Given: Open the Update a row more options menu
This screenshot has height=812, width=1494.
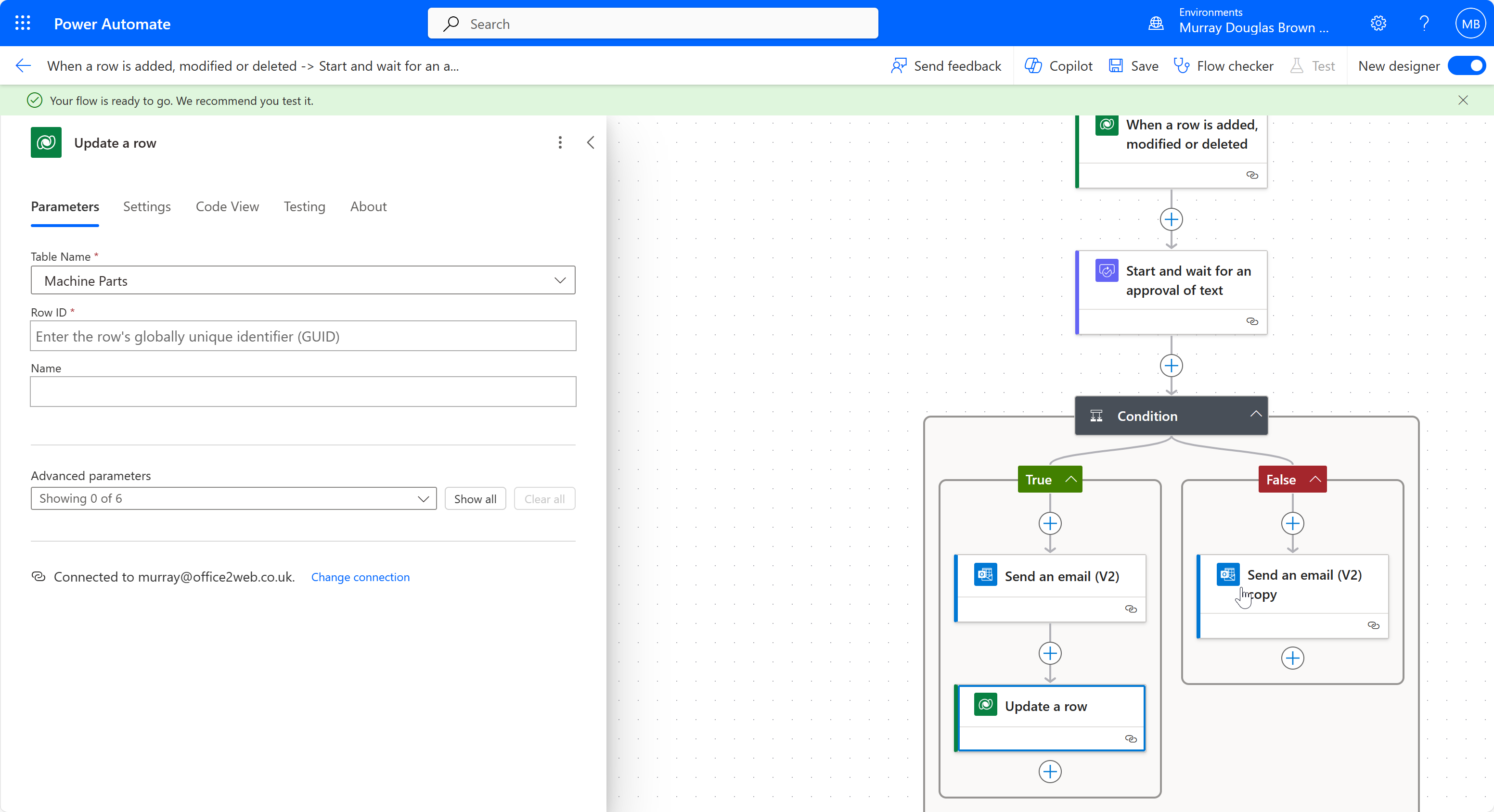Looking at the screenshot, I should tap(560, 142).
